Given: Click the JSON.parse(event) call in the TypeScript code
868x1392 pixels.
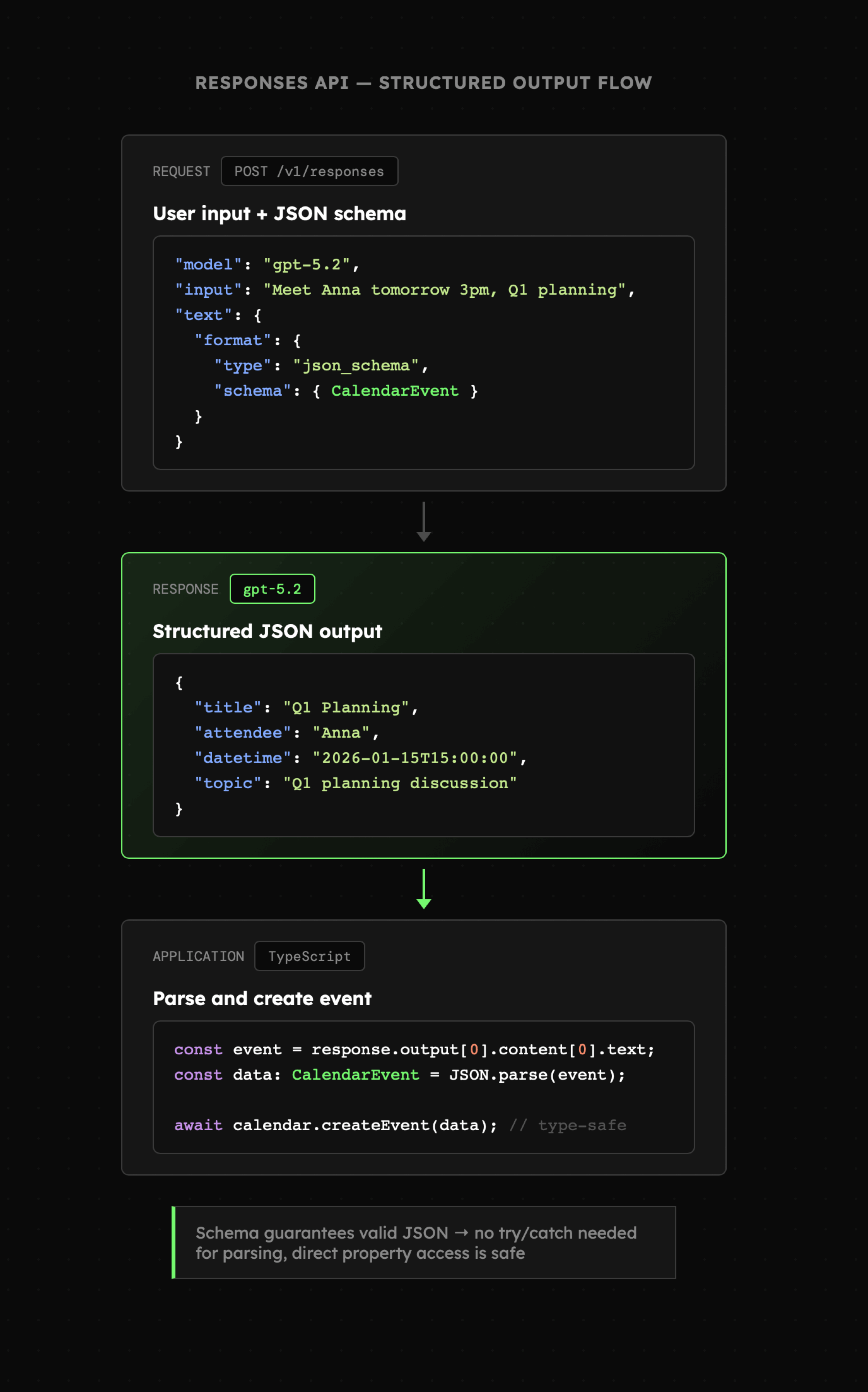Looking at the screenshot, I should click(537, 1075).
